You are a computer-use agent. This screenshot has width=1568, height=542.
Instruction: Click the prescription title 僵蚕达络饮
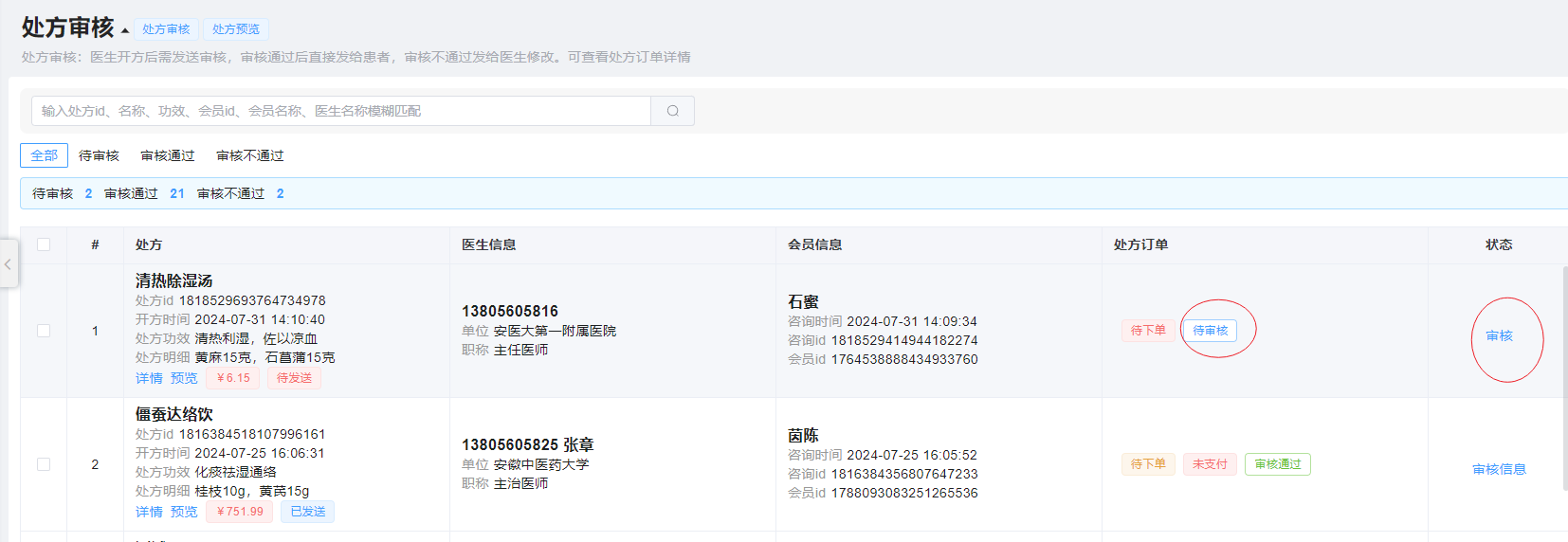pos(173,414)
